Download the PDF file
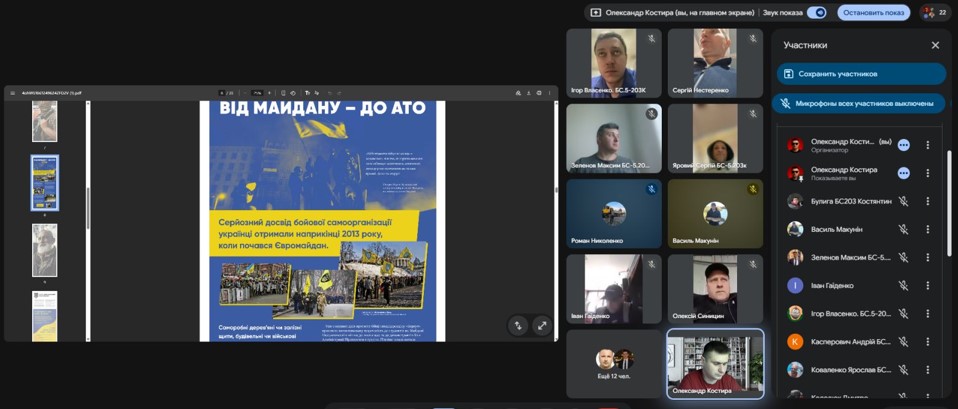Viewport: 958px width, 409px height. pos(529,93)
